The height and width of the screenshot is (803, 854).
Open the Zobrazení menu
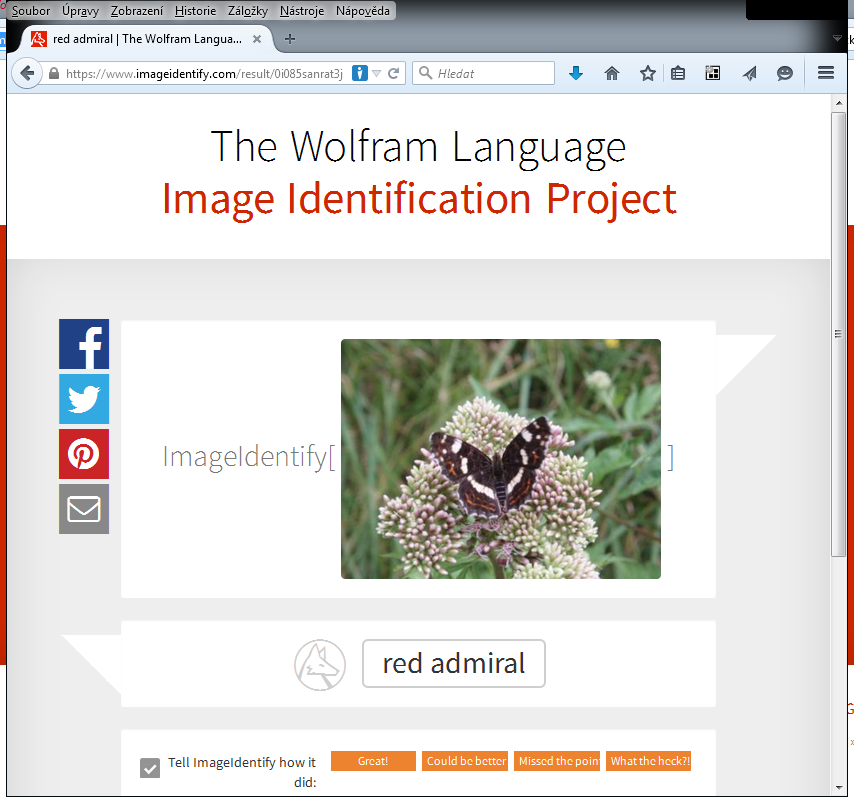(x=137, y=11)
